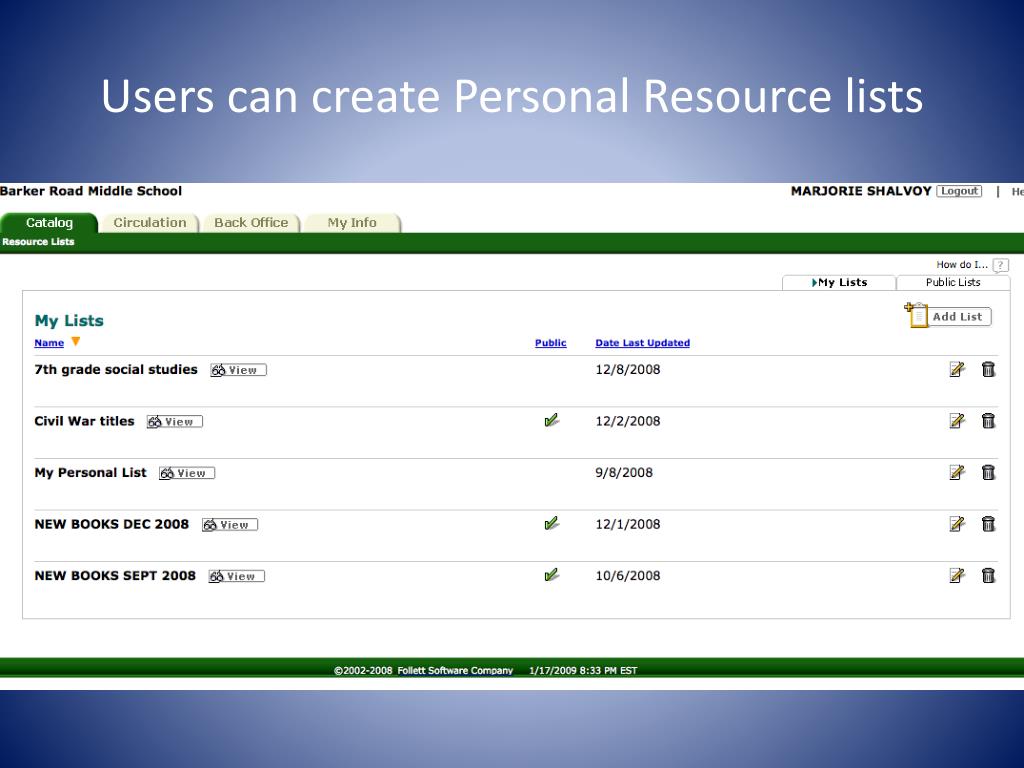Viewport: 1024px width, 768px height.
Task: Click the Add List button
Action: coord(948,316)
